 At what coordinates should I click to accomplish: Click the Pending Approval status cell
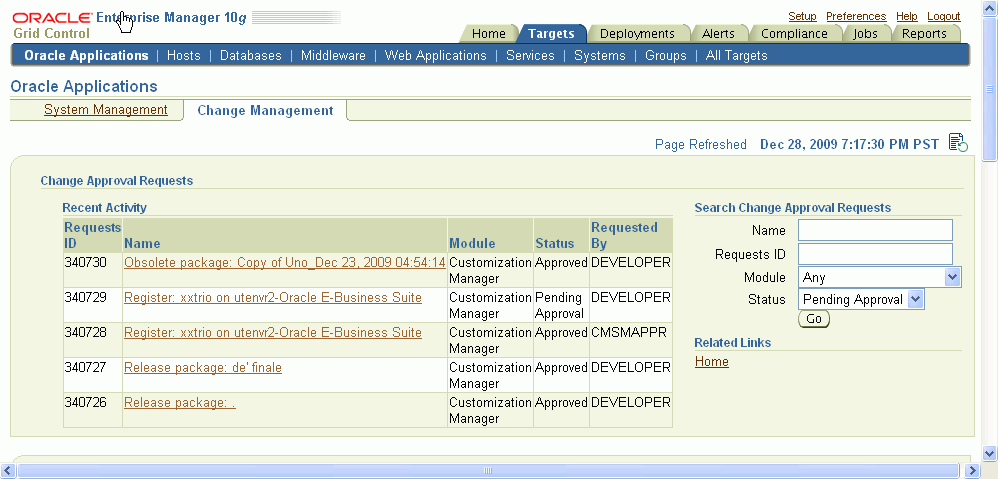tap(559, 305)
